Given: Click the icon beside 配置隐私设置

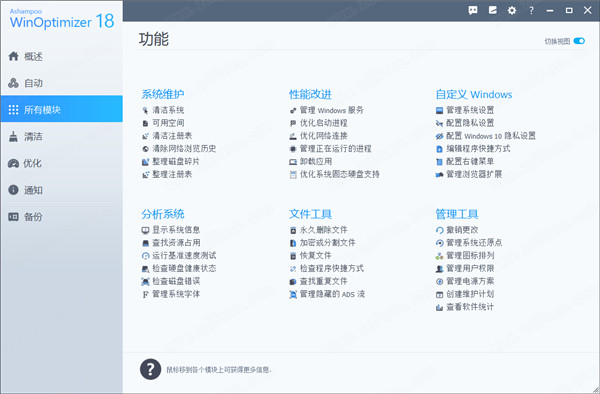Looking at the screenshot, I should pyautogui.click(x=439, y=123).
